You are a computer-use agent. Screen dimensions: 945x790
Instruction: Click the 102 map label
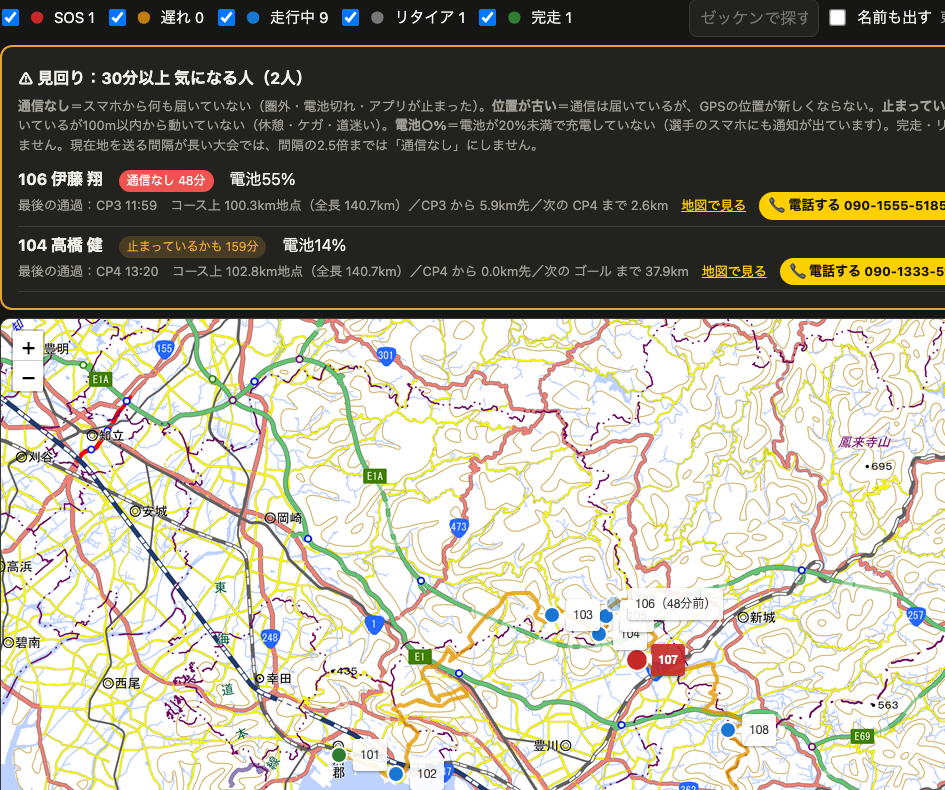pyautogui.click(x=427, y=774)
